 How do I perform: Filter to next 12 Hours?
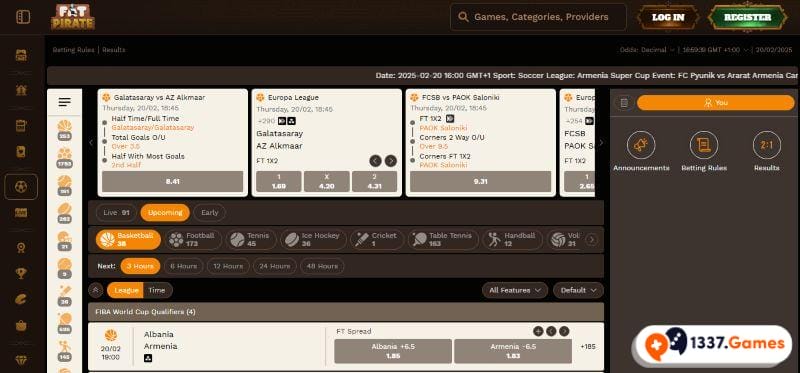228,266
